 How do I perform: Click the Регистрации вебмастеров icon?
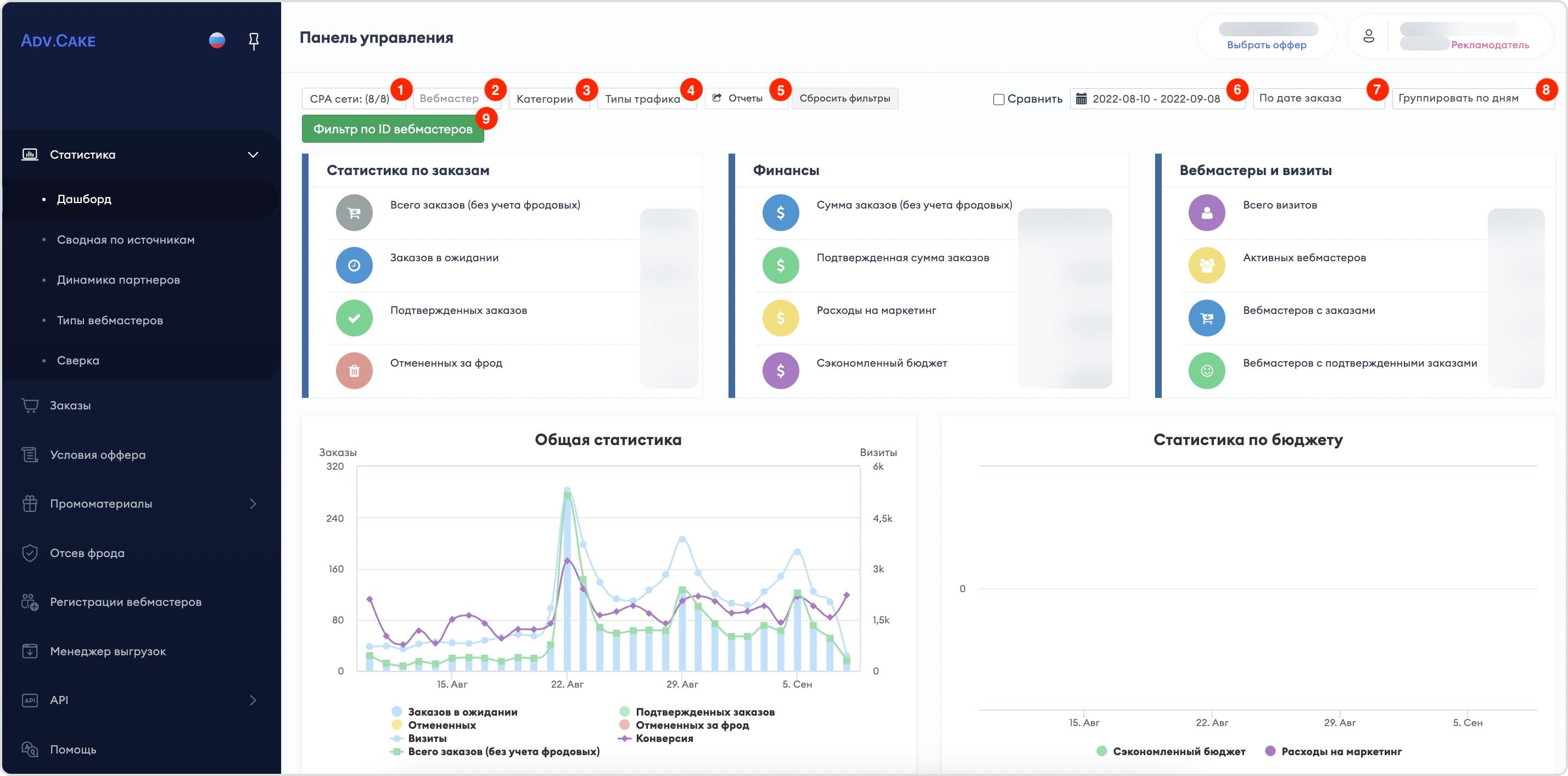tap(30, 602)
